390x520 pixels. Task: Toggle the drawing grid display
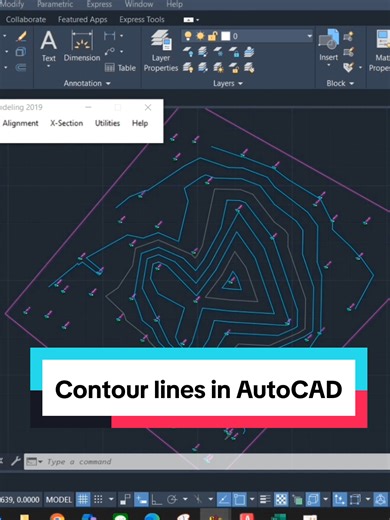pos(83,499)
